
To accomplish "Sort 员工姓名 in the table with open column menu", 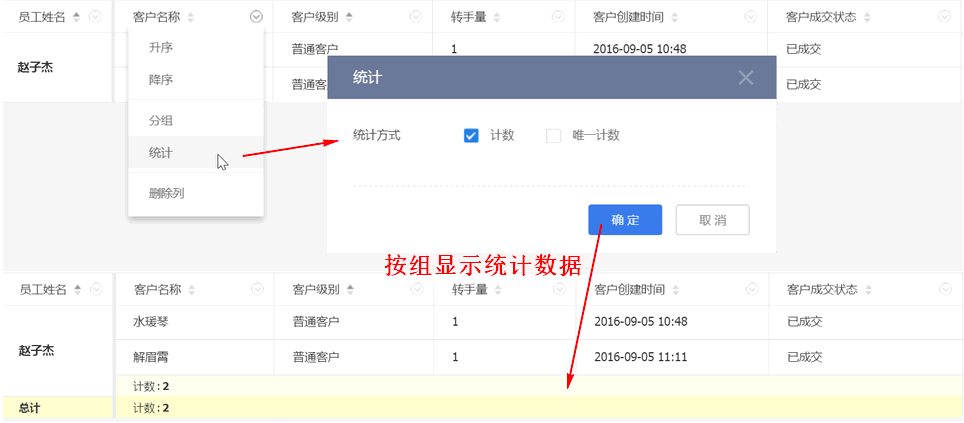I will coord(76,17).
